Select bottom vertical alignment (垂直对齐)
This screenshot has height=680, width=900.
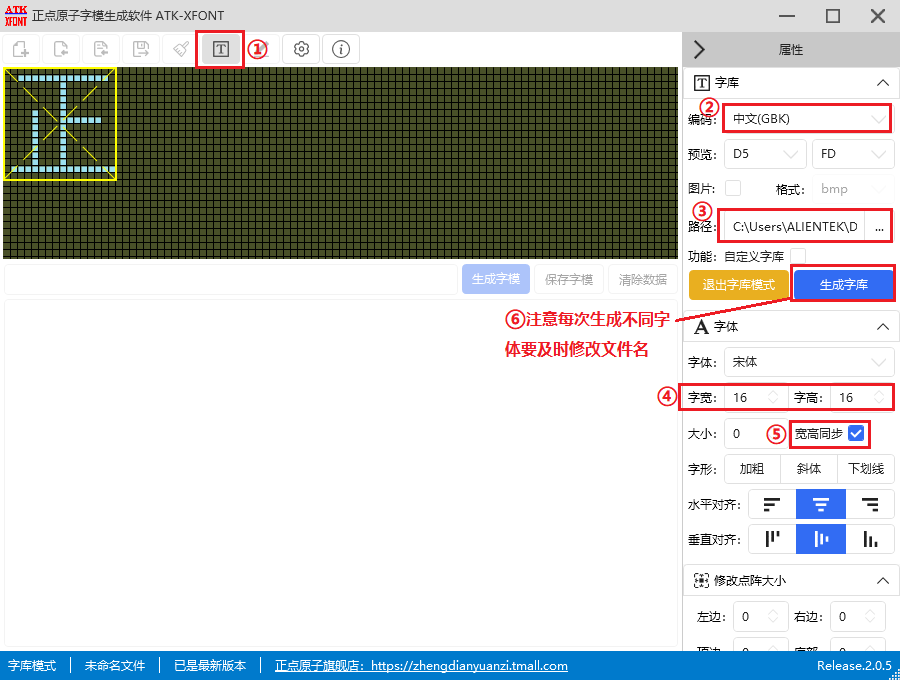tap(870, 539)
